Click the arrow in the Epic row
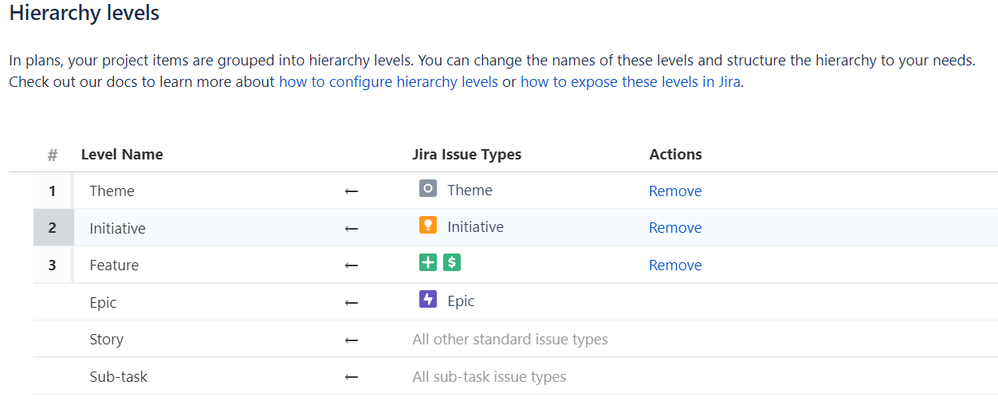The width and height of the screenshot is (998, 405). pos(351,302)
